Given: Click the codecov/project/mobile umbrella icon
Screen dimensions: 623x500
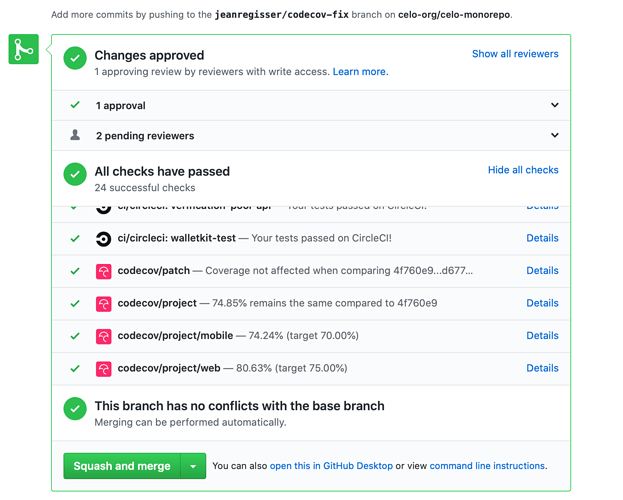Looking at the screenshot, I should point(103,336).
